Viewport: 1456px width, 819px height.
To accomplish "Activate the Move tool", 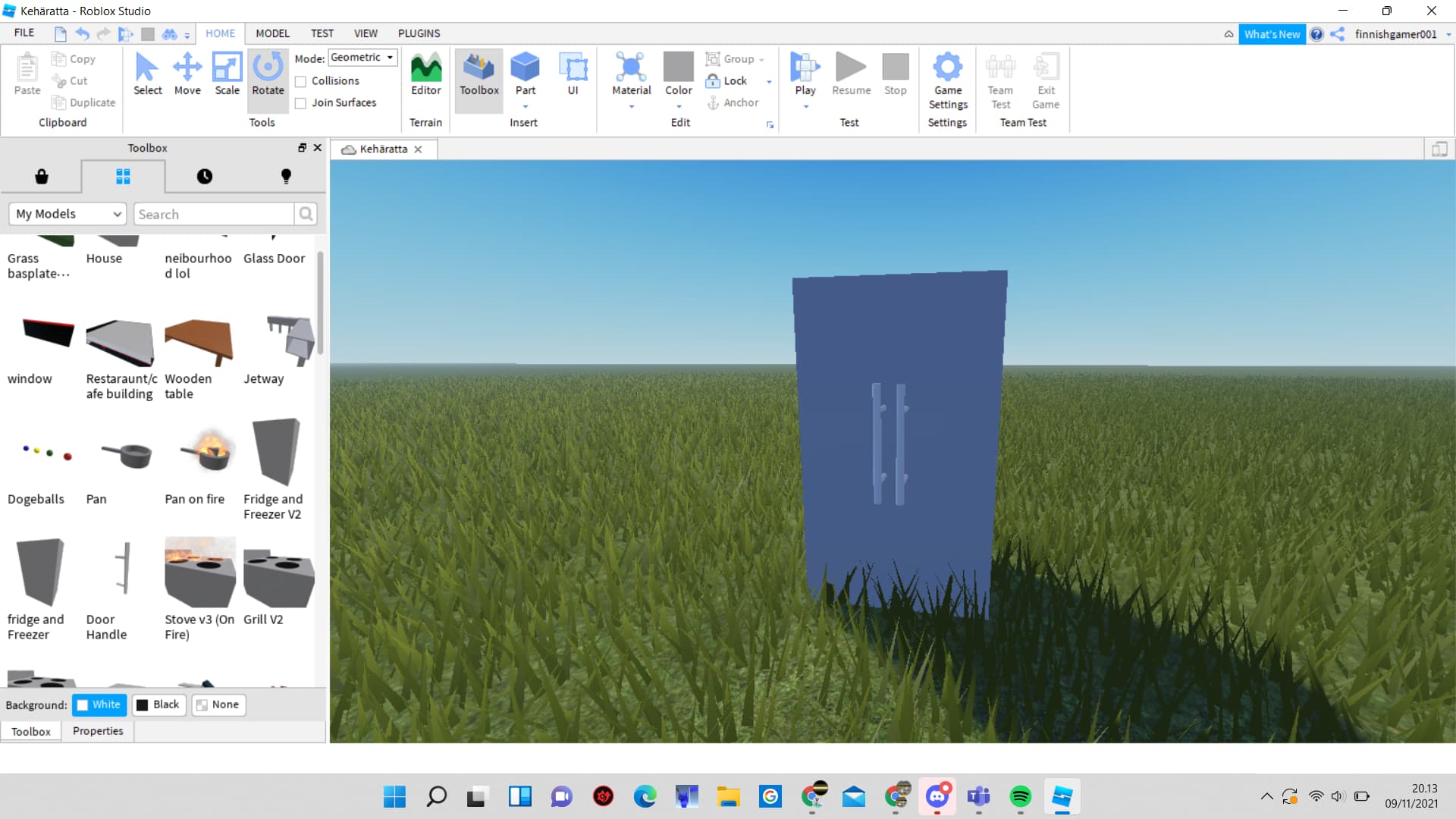I will [x=187, y=74].
